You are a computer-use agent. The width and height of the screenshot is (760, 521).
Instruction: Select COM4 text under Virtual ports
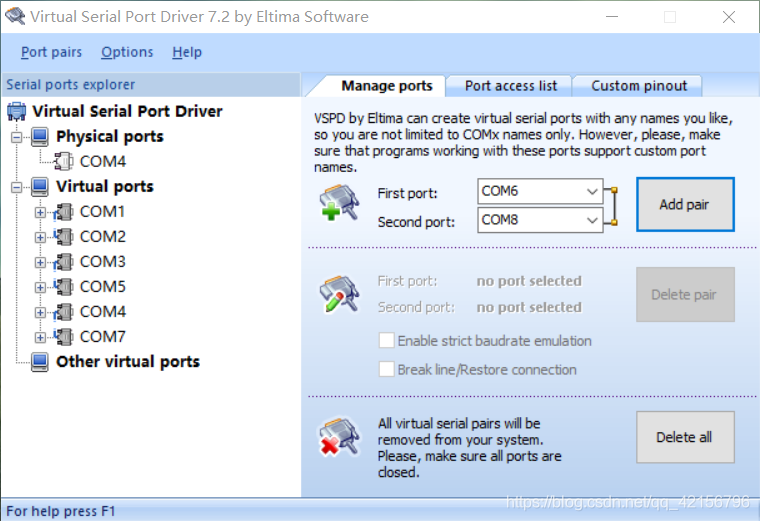point(103,312)
